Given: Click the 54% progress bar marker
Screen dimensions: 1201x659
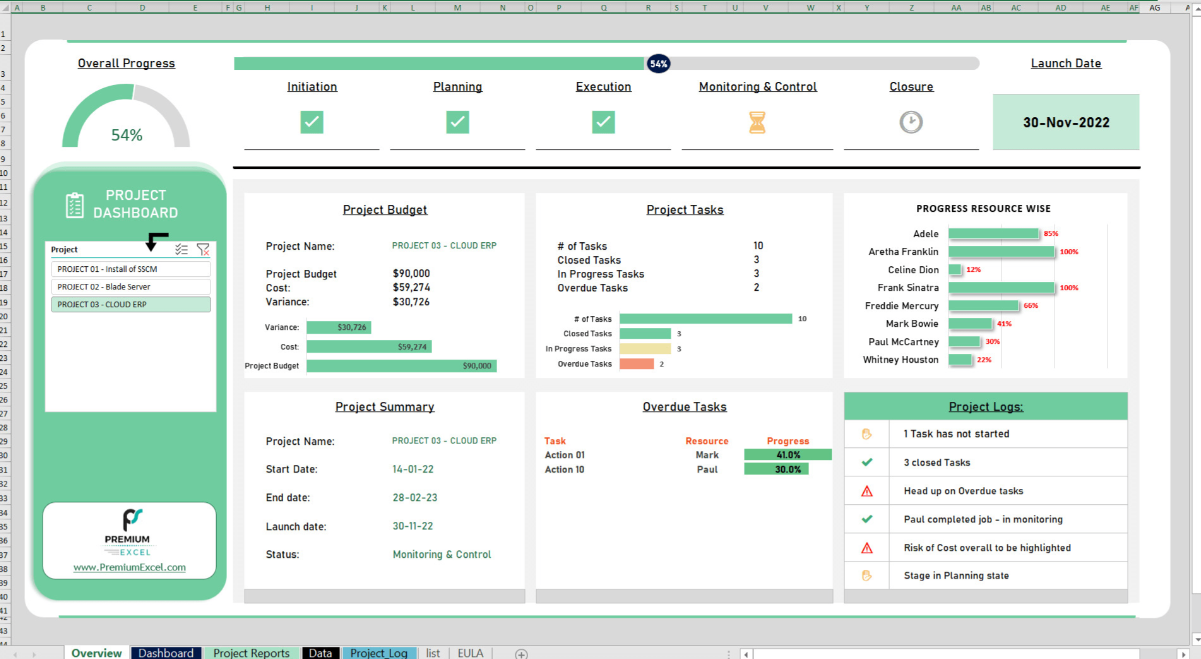Looking at the screenshot, I should [x=658, y=64].
